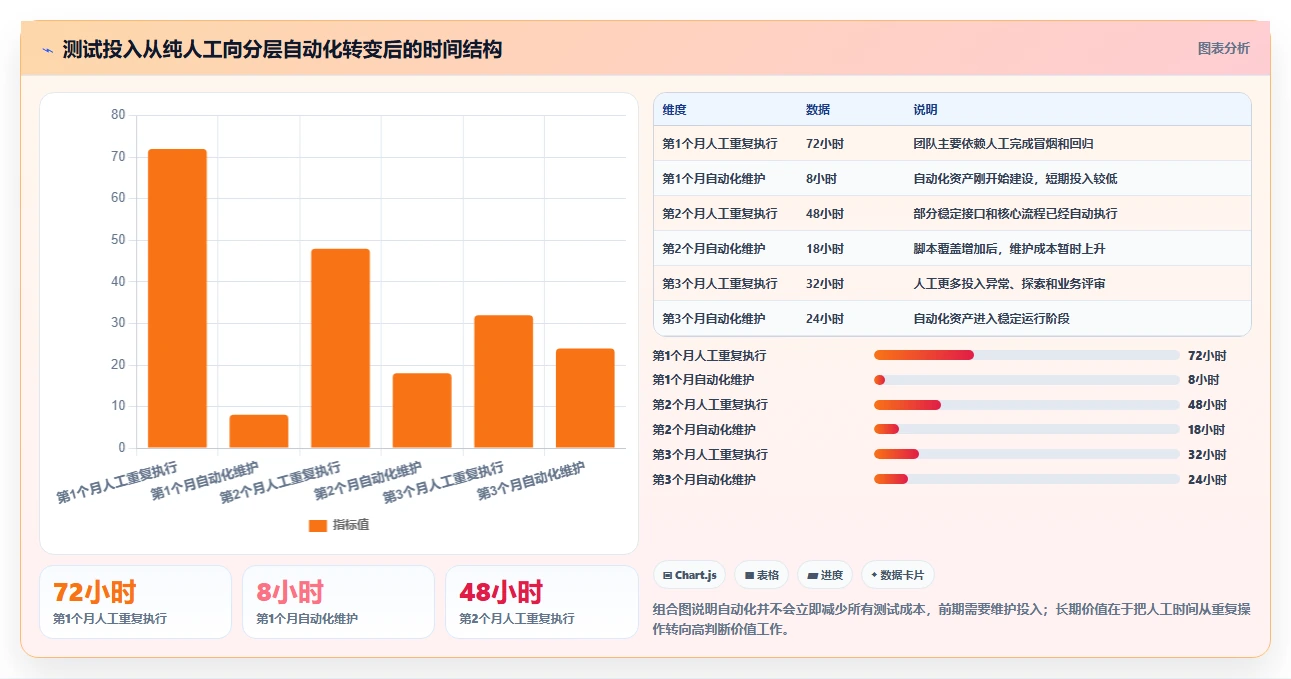Click the lightning icon beside the title
This screenshot has width=1291, height=679.
click(47, 50)
